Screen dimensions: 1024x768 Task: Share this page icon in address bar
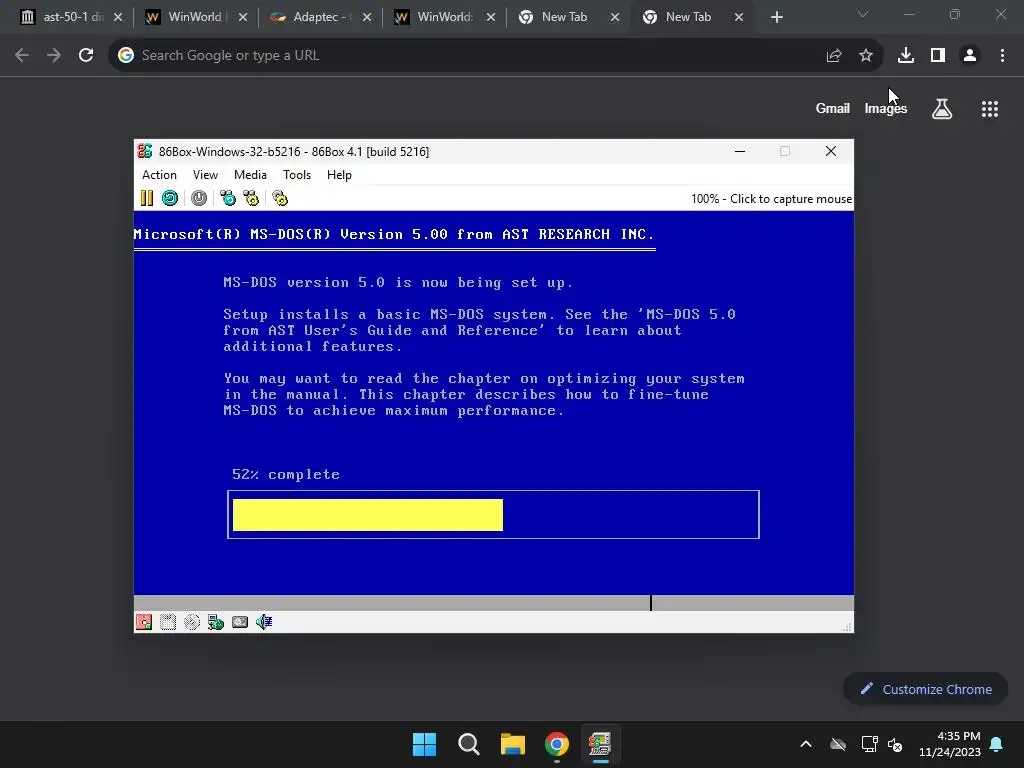[x=833, y=56]
